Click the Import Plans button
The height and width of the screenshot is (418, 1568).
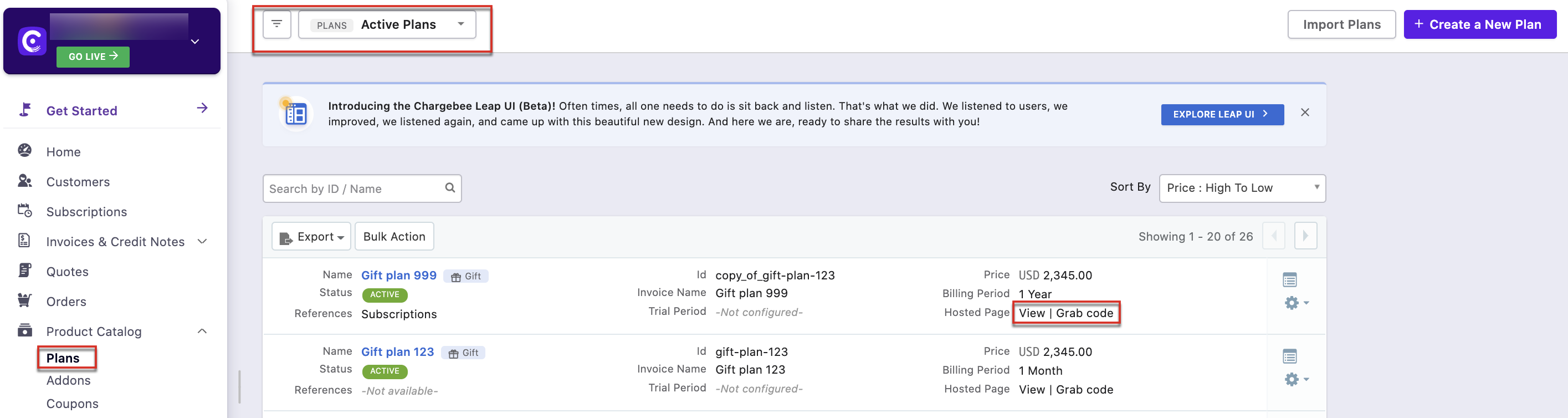(1341, 24)
